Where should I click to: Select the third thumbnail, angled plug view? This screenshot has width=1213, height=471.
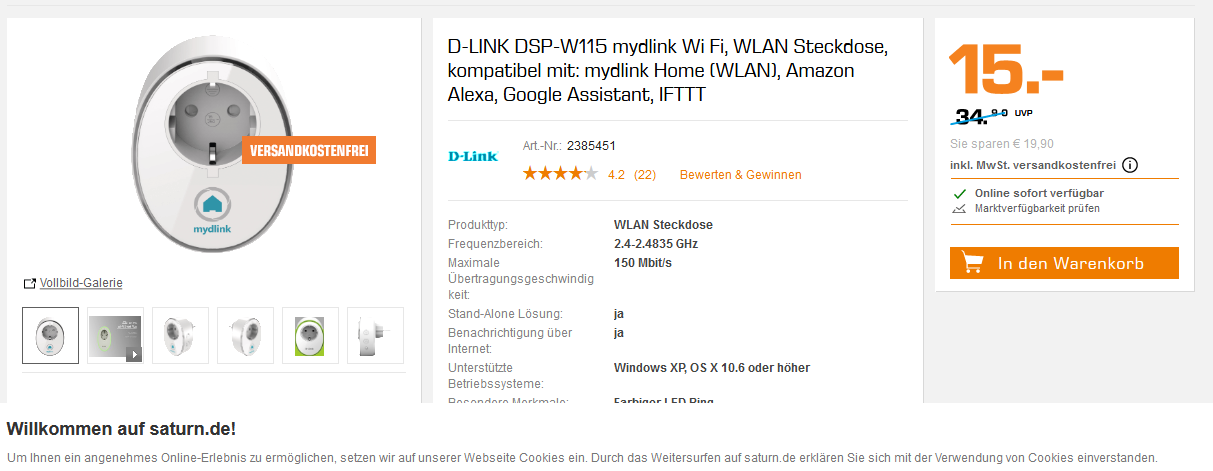click(180, 335)
